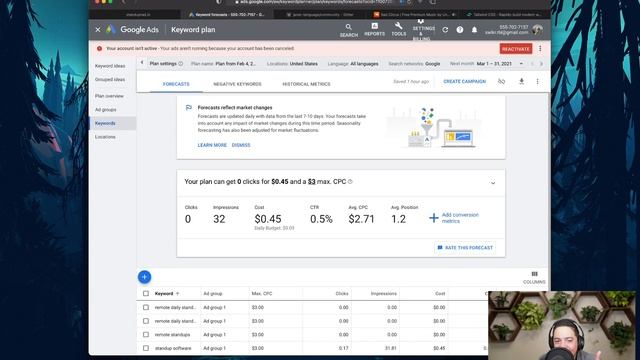Edit the Plan name field
The image size is (640, 360).
point(223,64)
